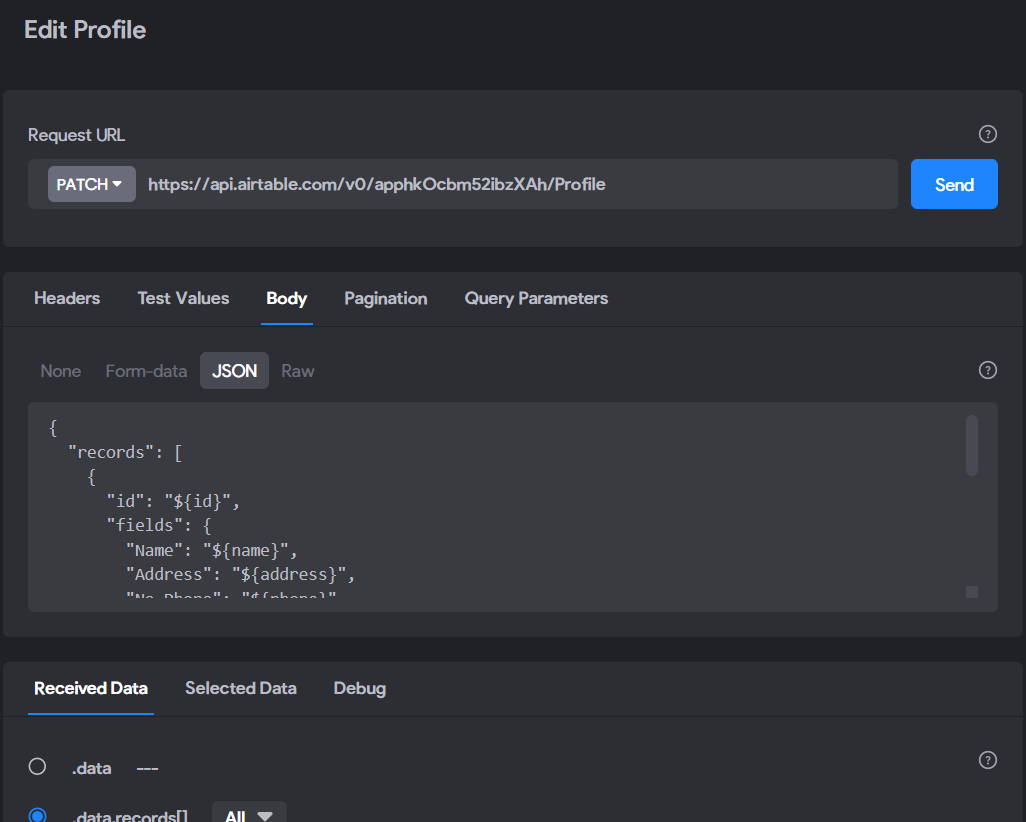Screen dimensions: 1026x822
Task: Choose JSON body type
Action: tap(234, 371)
